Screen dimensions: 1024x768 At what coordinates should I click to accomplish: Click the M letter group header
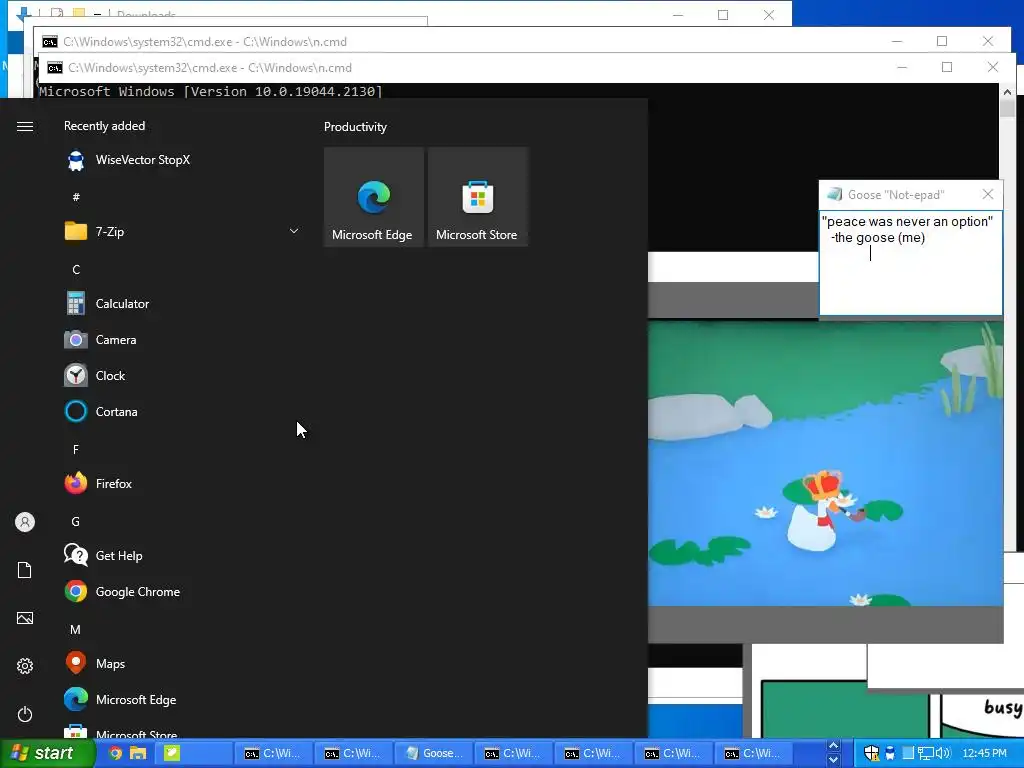coord(76,630)
